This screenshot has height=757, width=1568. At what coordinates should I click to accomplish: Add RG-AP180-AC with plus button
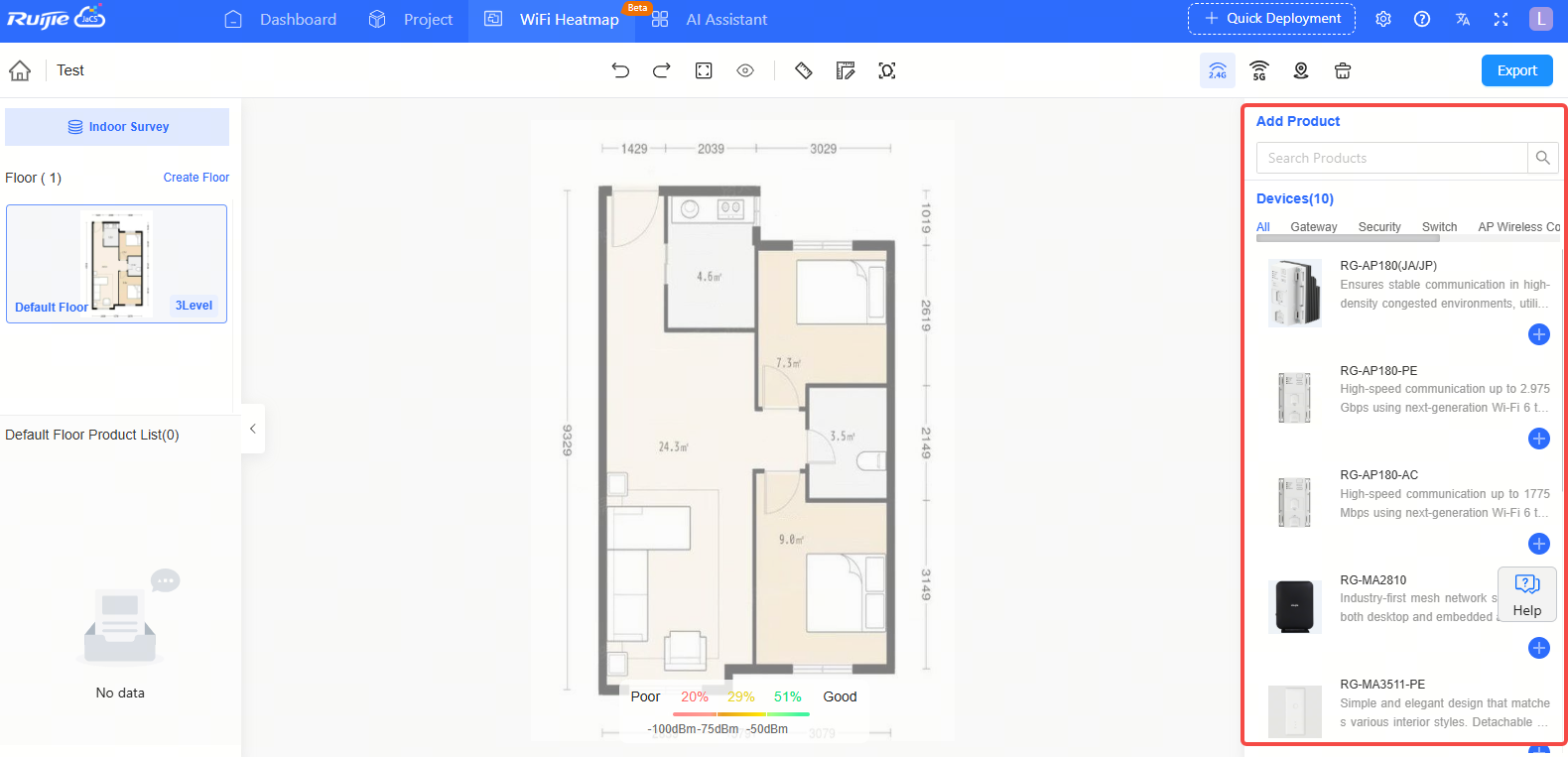pos(1539,544)
